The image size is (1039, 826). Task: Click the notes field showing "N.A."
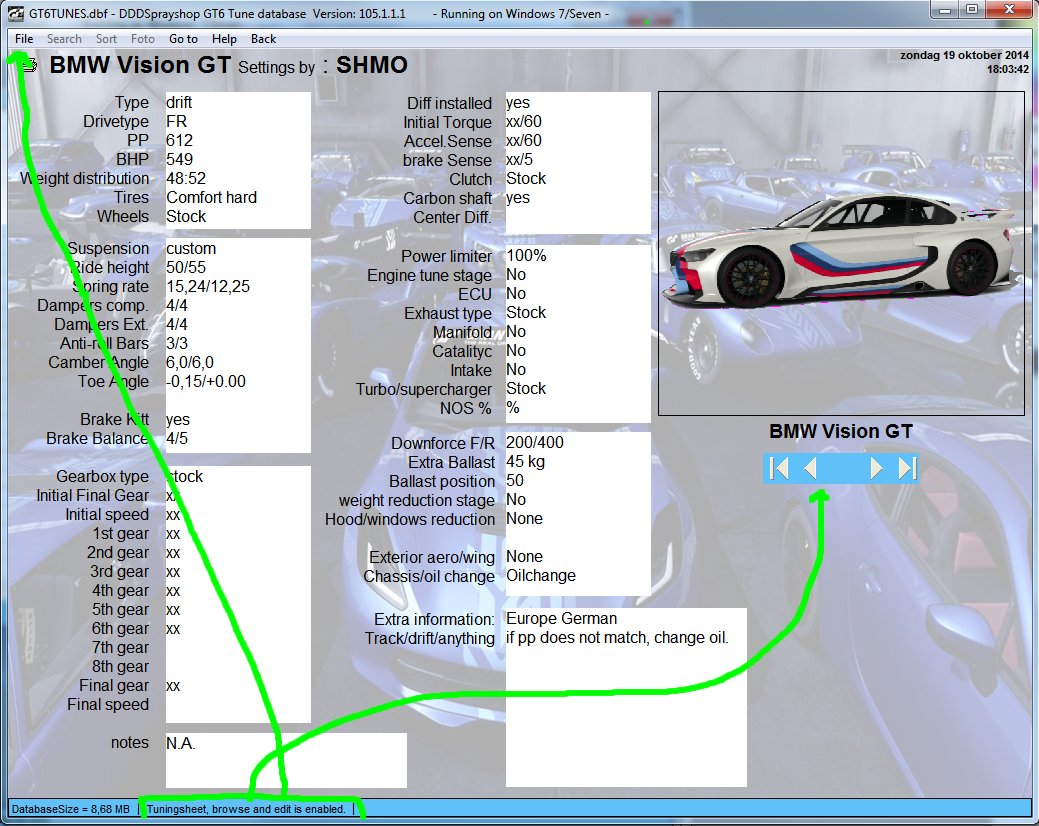tap(286, 760)
